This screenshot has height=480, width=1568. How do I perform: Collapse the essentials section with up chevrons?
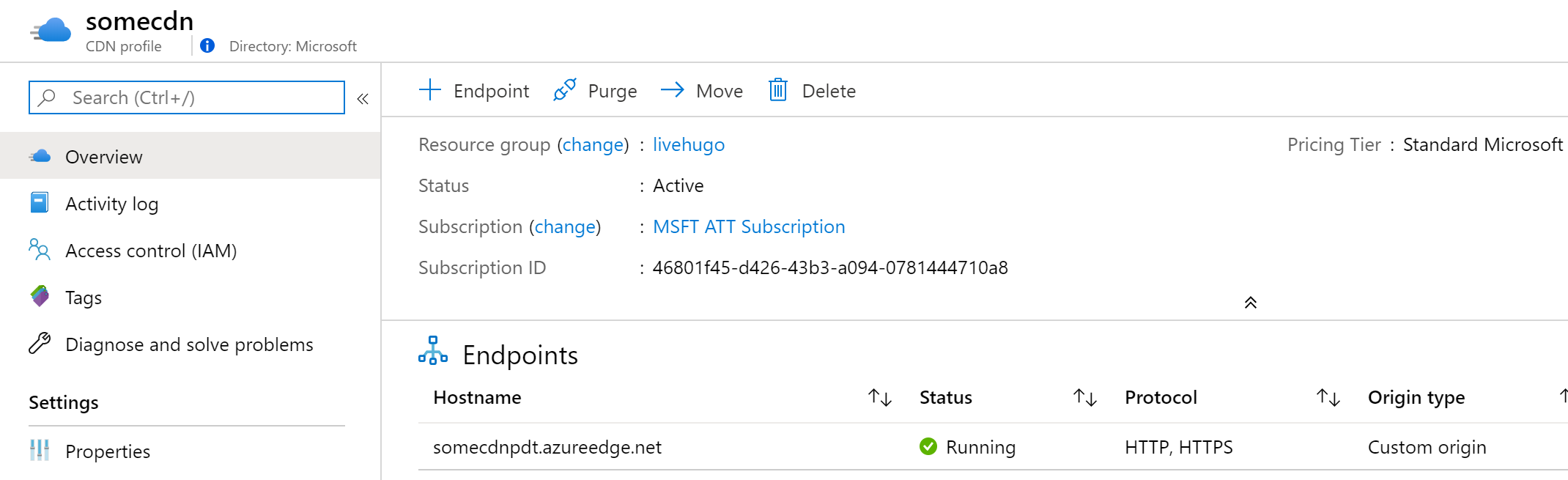point(1250,303)
